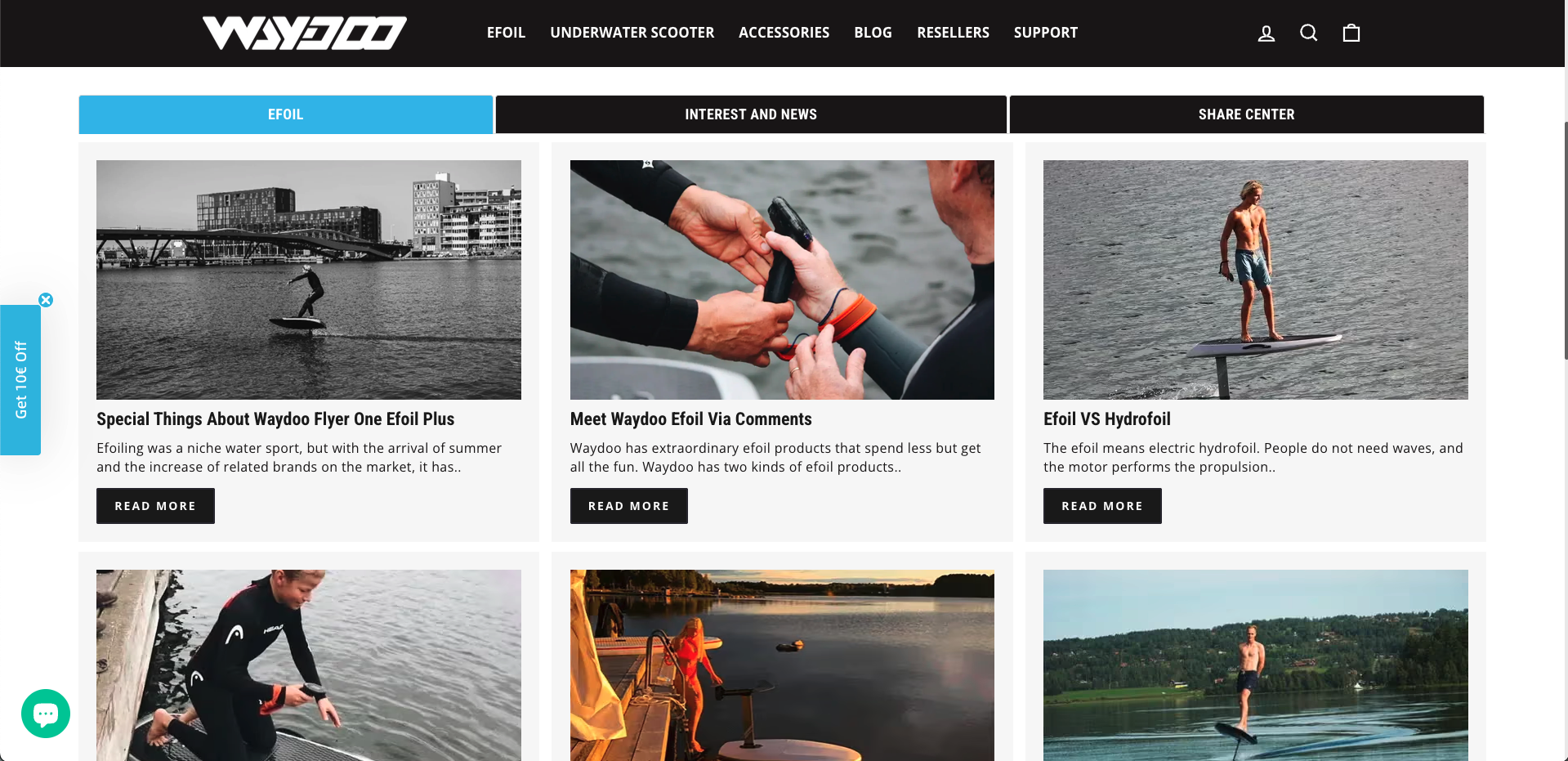
Task: Open the shopping cart icon
Action: [1351, 33]
